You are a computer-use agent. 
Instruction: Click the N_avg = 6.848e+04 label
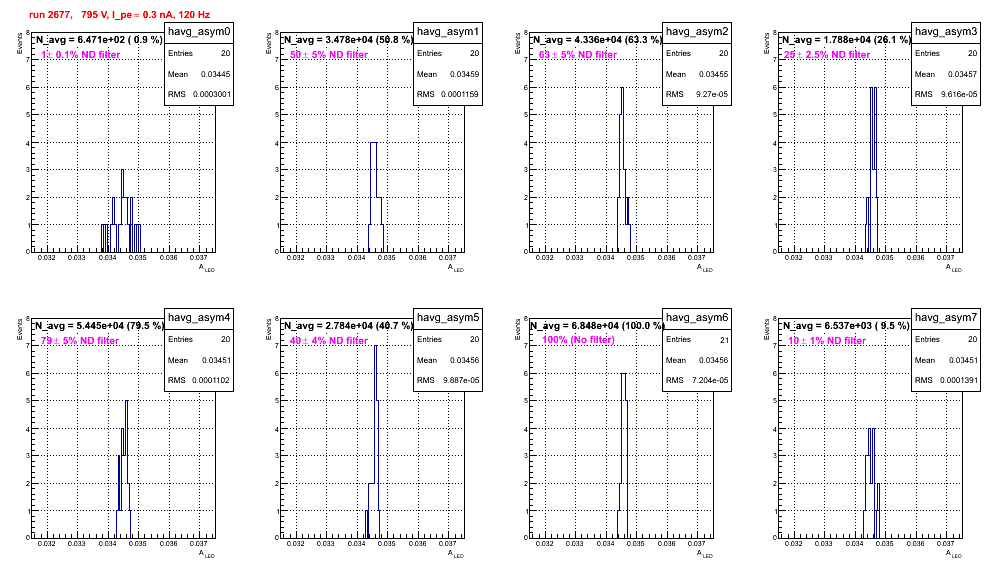click(x=596, y=325)
